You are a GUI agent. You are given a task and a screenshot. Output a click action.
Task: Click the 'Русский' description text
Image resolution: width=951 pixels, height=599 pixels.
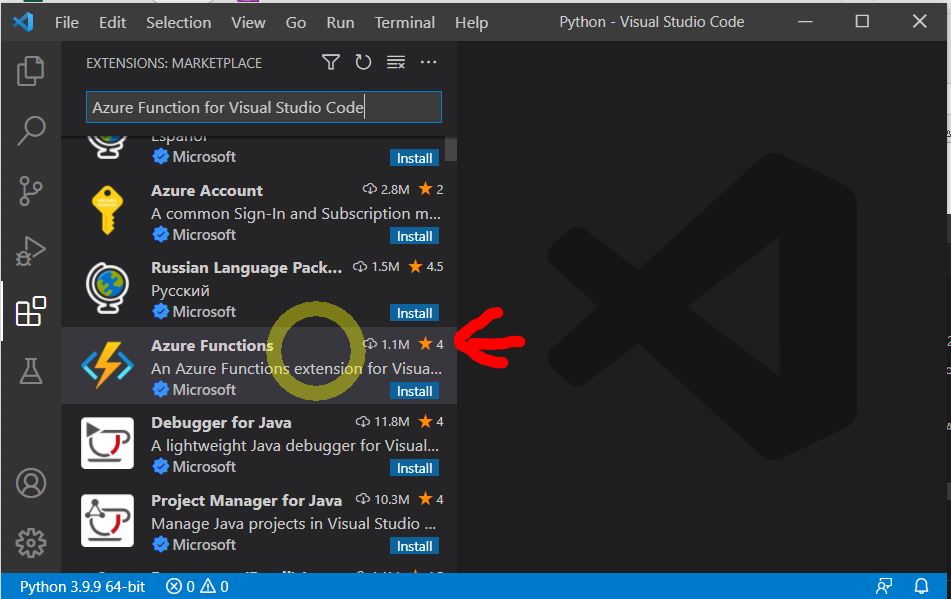tap(180, 290)
